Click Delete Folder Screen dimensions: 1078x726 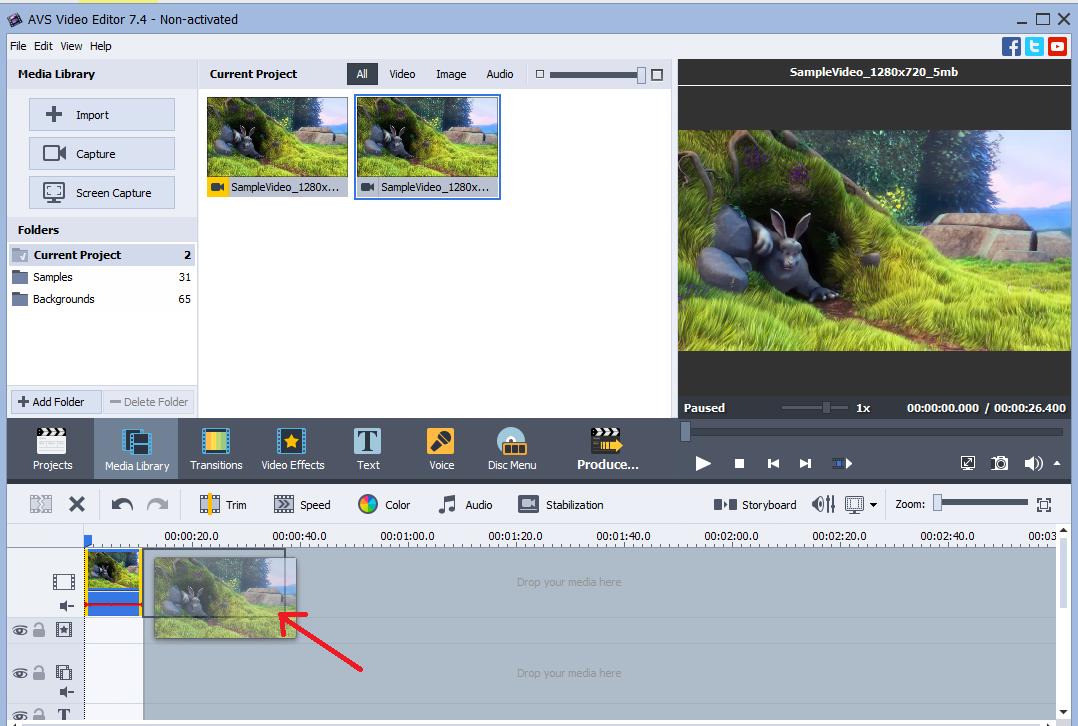pyautogui.click(x=148, y=402)
